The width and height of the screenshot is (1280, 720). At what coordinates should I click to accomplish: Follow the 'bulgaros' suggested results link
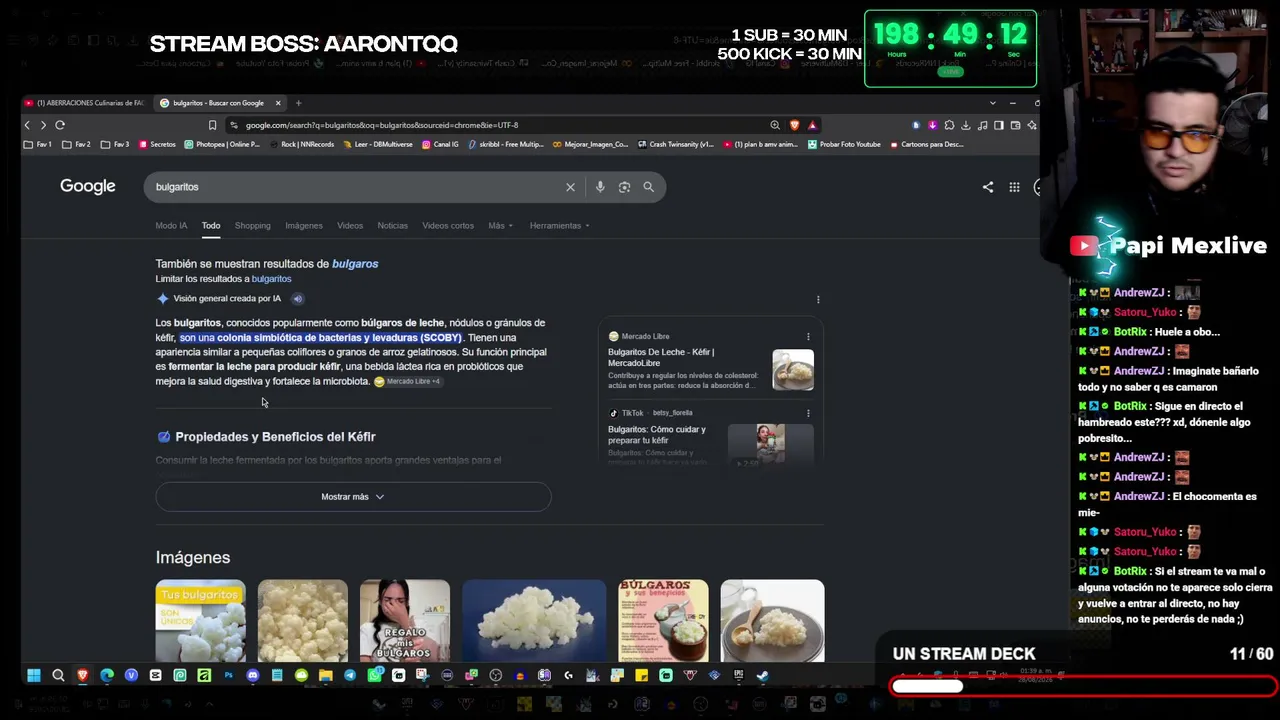[x=355, y=264]
